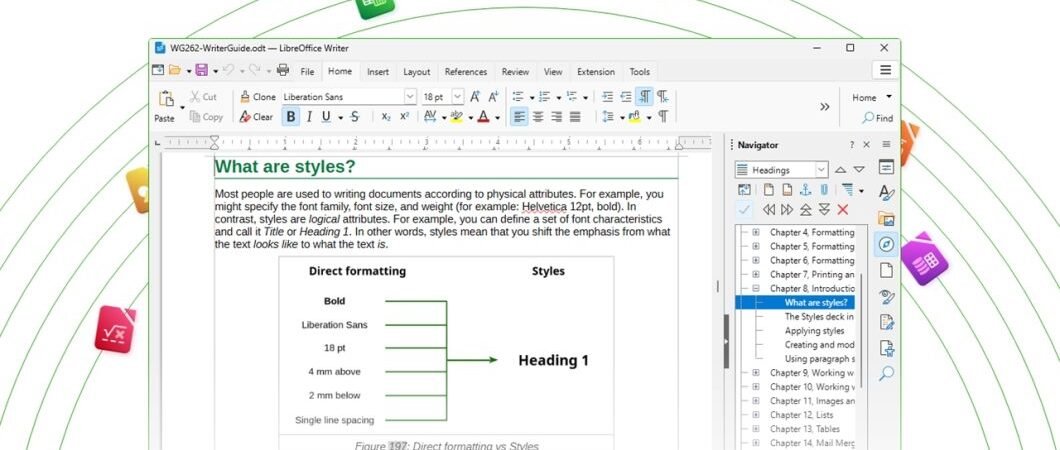Demote chapter with double right arrows in Navigator
The width and height of the screenshot is (1060, 450).
[787, 209]
